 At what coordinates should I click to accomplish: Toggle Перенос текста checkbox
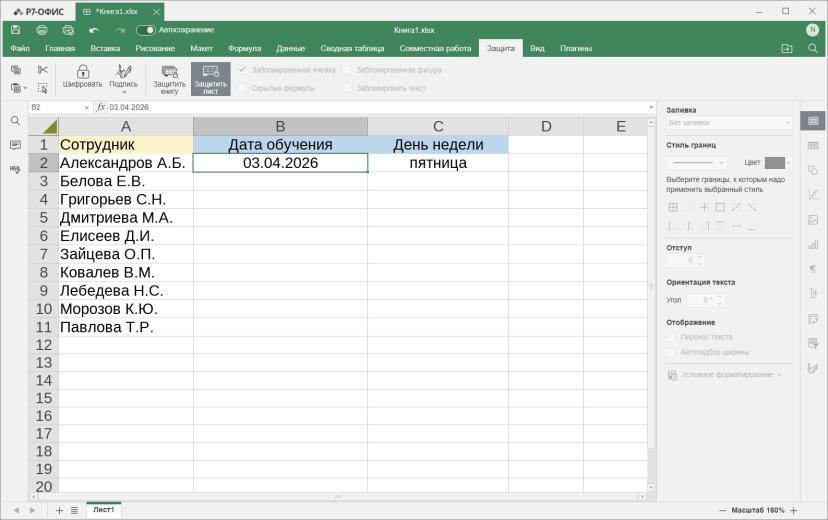click(x=671, y=337)
